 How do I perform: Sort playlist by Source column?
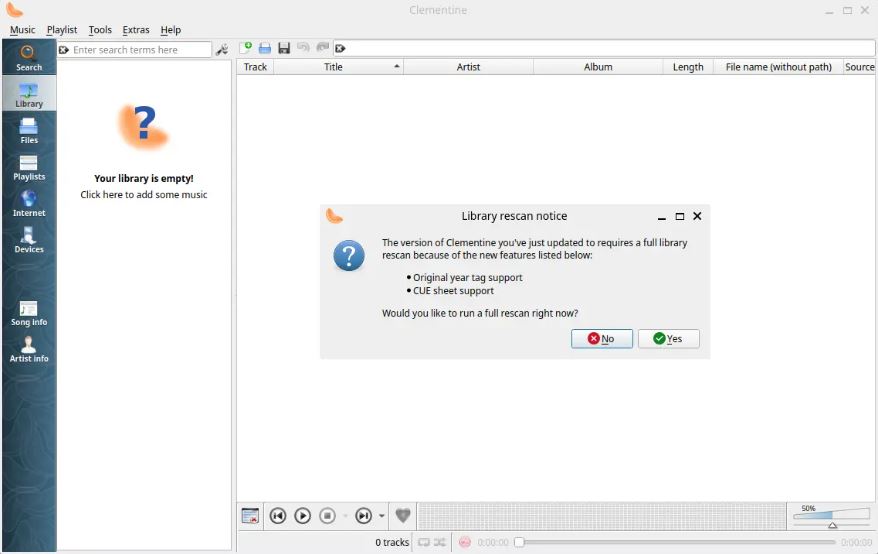[859, 67]
